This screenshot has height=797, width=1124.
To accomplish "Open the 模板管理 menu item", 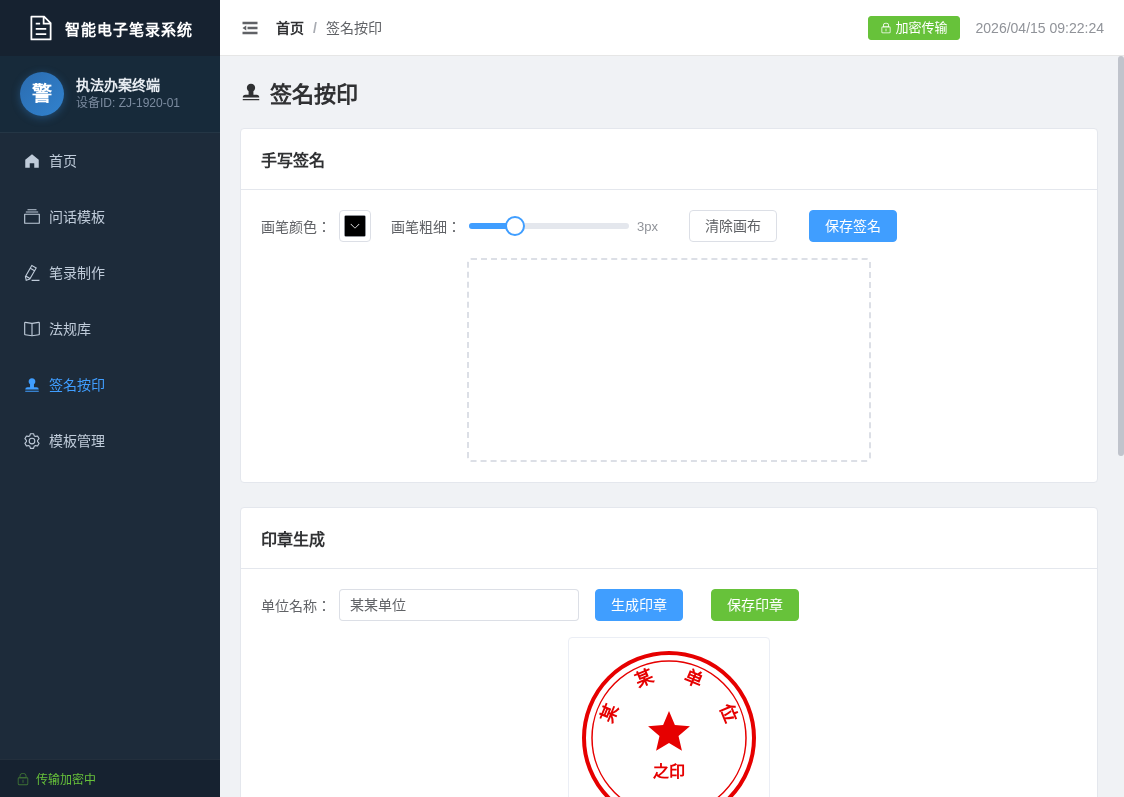I will point(110,441).
